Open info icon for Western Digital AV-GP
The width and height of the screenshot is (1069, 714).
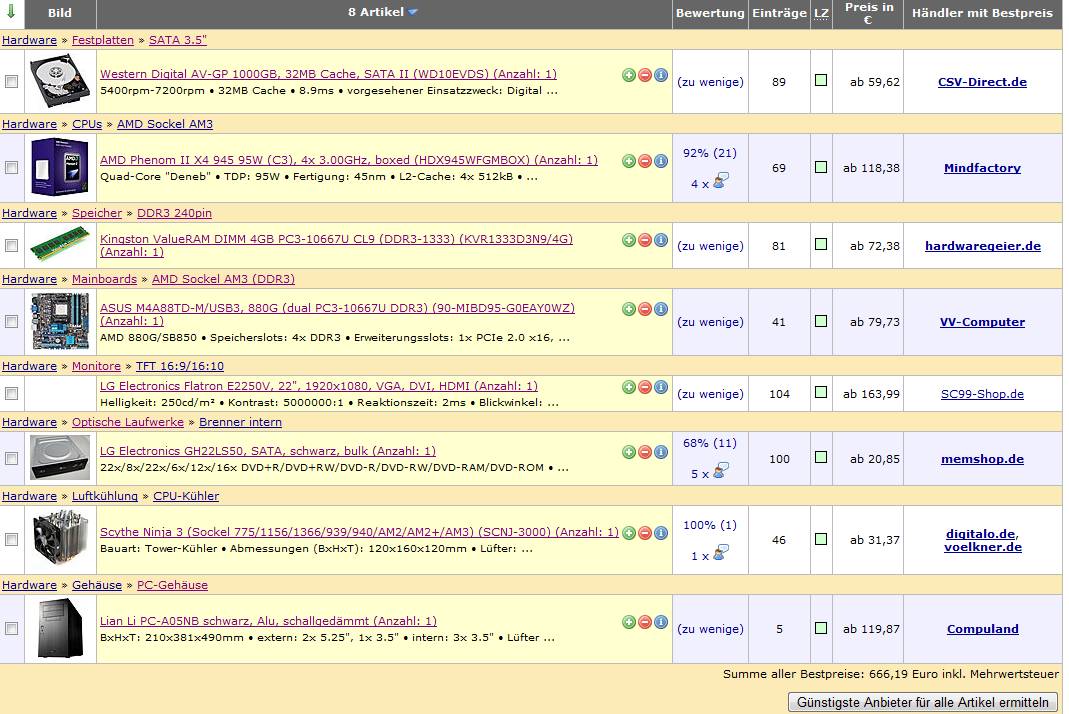click(661, 75)
